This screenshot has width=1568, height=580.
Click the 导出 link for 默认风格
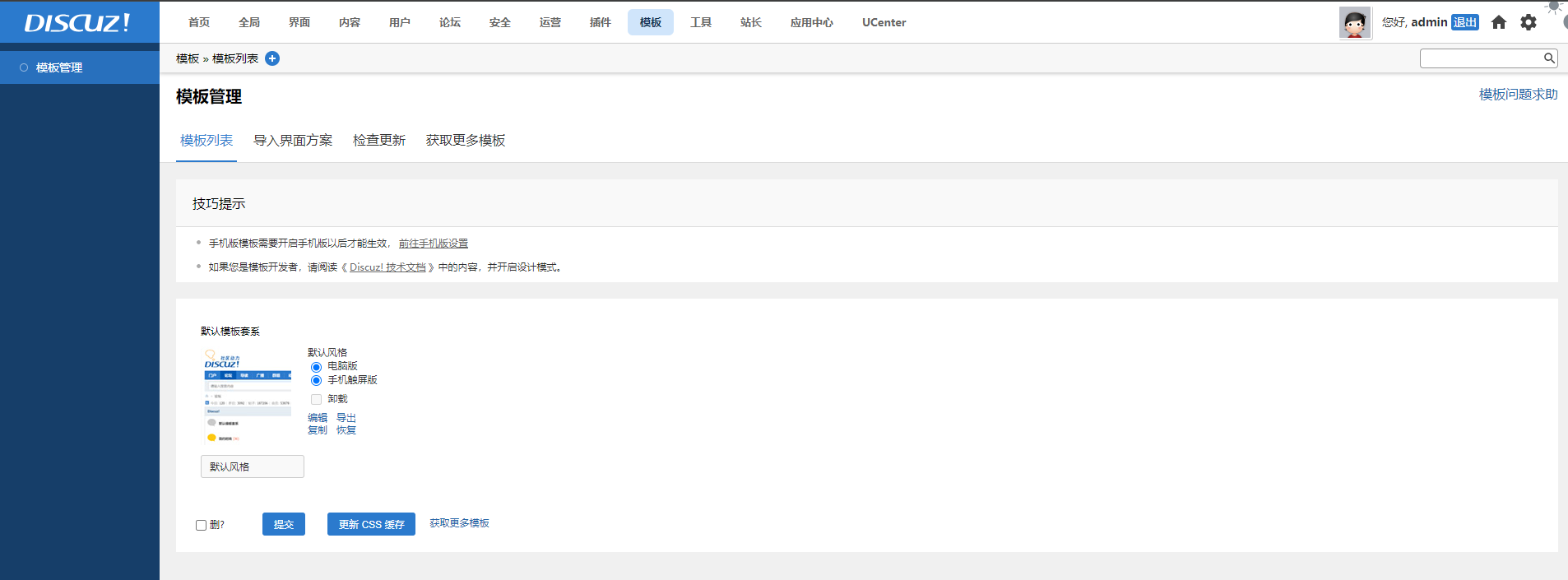[346, 418]
